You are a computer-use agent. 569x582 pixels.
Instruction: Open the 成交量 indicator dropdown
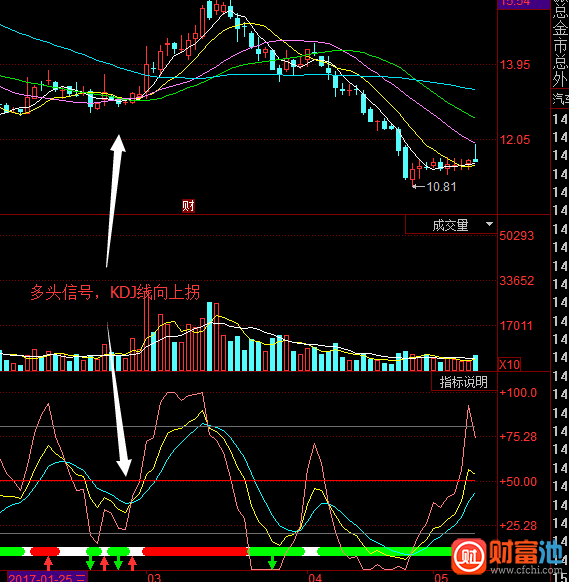pyautogui.click(x=451, y=225)
